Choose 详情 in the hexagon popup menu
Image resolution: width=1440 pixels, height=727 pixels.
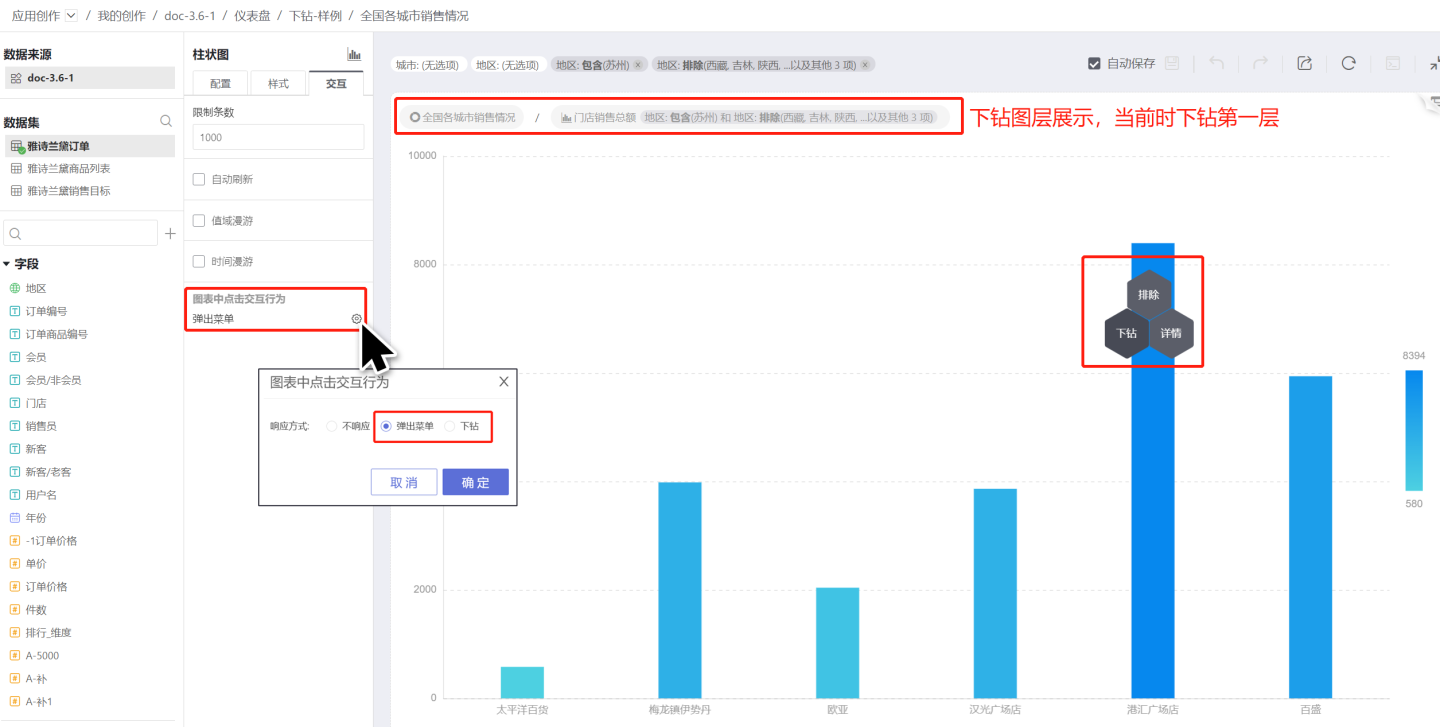point(1171,334)
